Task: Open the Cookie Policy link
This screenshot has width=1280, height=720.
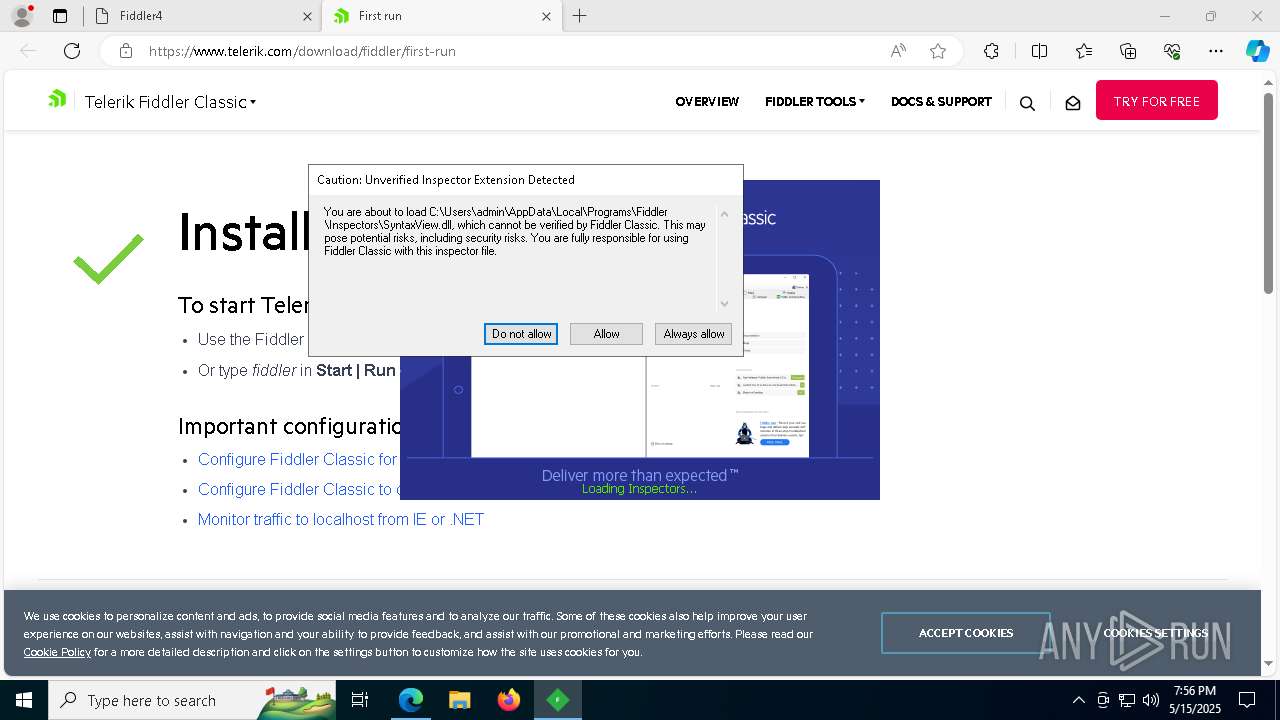Action: tap(57, 652)
